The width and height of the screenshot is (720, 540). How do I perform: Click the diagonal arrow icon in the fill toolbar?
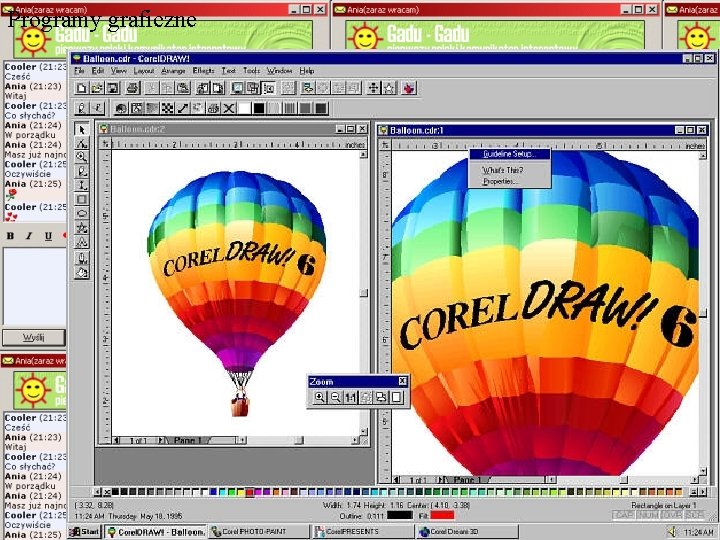183,108
